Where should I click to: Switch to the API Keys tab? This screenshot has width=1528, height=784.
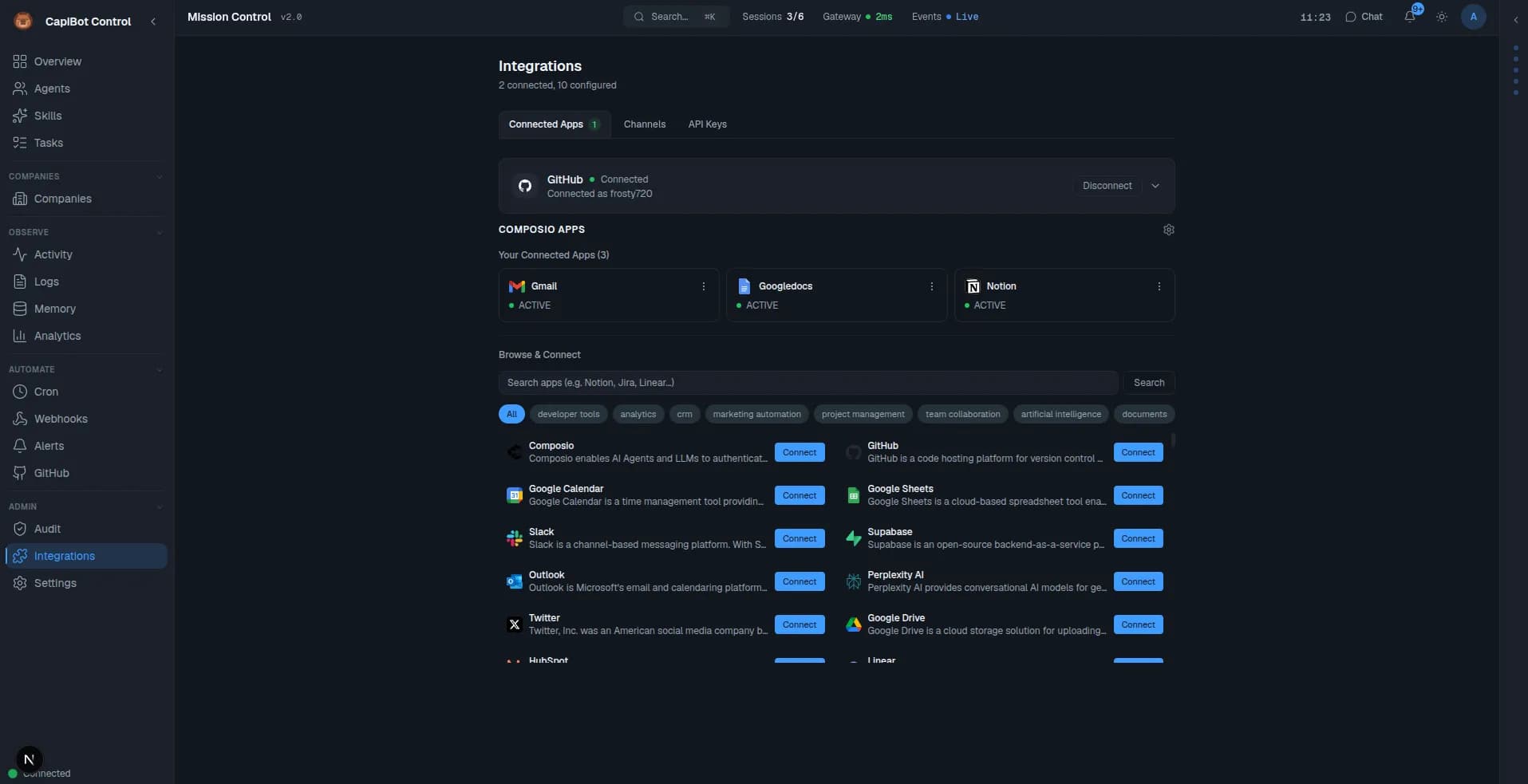point(708,124)
